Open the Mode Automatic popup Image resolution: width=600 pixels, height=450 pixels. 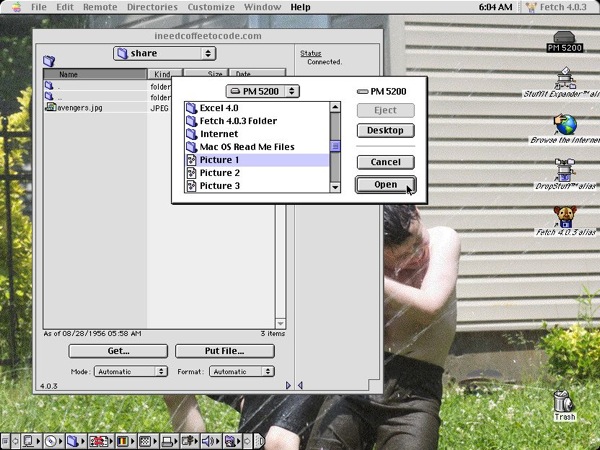[x=131, y=371]
